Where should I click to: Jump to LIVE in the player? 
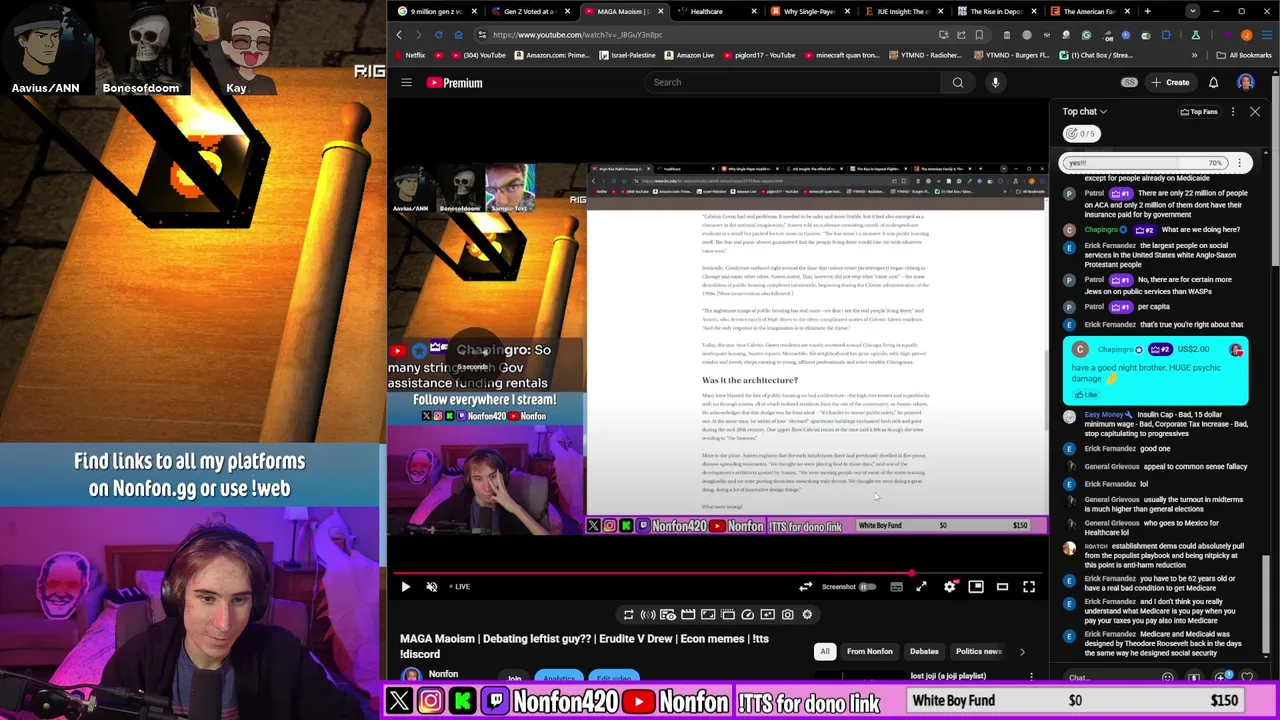coord(459,587)
